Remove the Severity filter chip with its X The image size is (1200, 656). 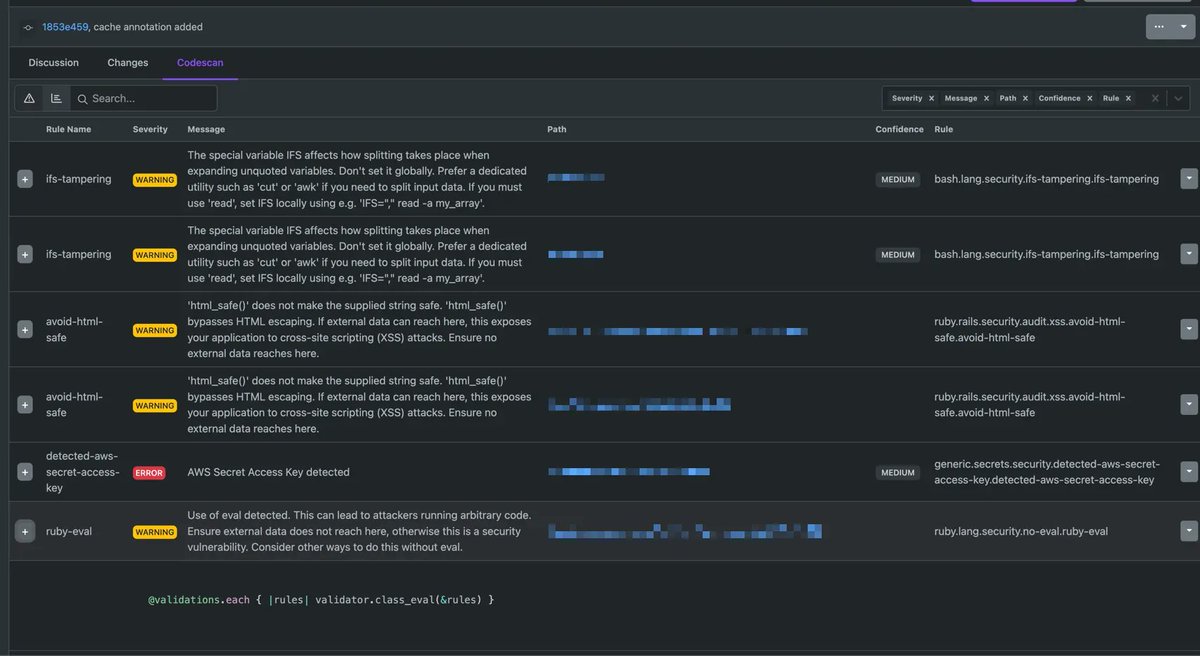click(932, 98)
